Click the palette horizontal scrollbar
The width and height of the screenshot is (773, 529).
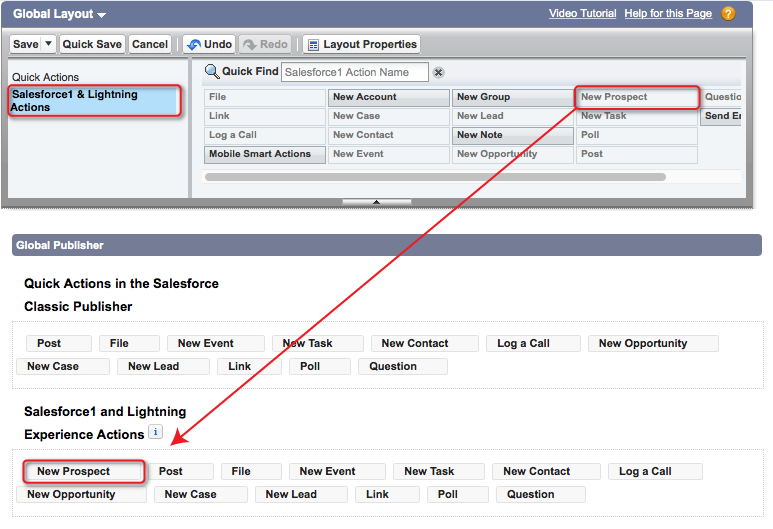pyautogui.click(x=435, y=176)
